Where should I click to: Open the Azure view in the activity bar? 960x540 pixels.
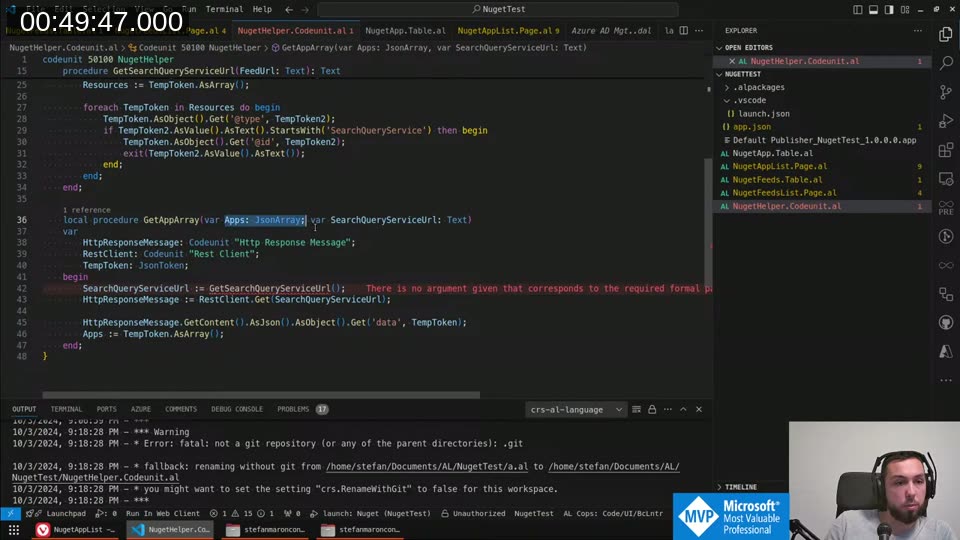946,351
